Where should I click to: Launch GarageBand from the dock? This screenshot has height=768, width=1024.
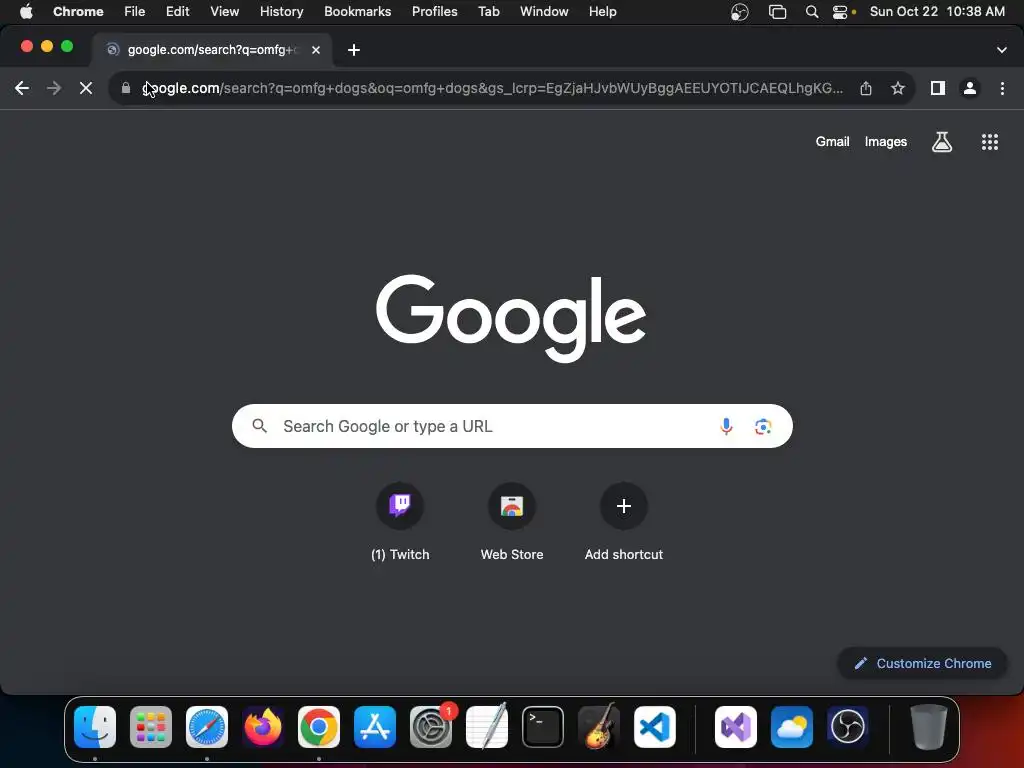[x=599, y=727]
